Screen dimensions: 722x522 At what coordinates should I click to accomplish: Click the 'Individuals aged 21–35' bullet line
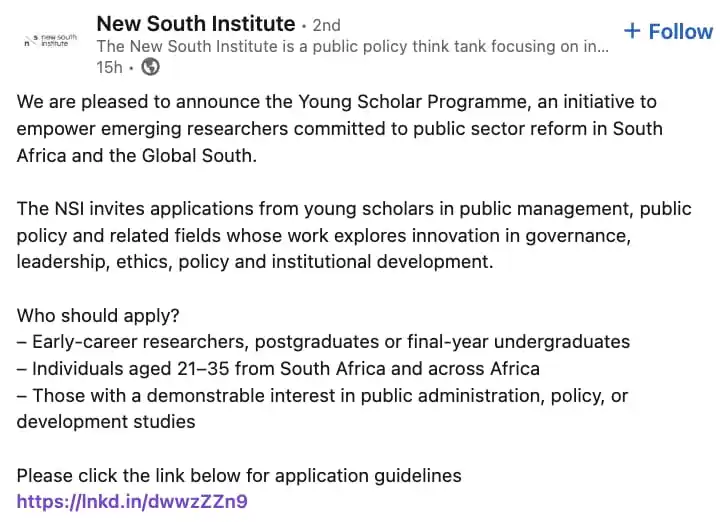coord(278,368)
